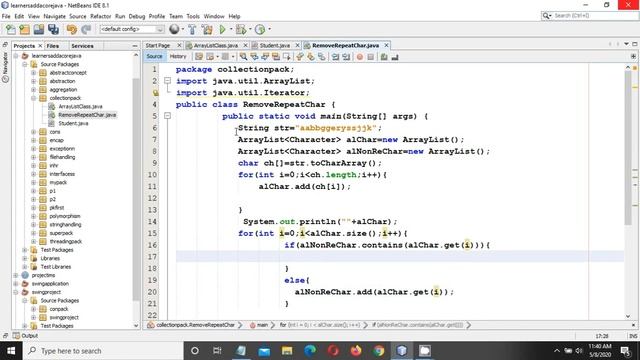Click the Output window icon
Viewport: 640px width, 360px height.
click(x=16, y=336)
